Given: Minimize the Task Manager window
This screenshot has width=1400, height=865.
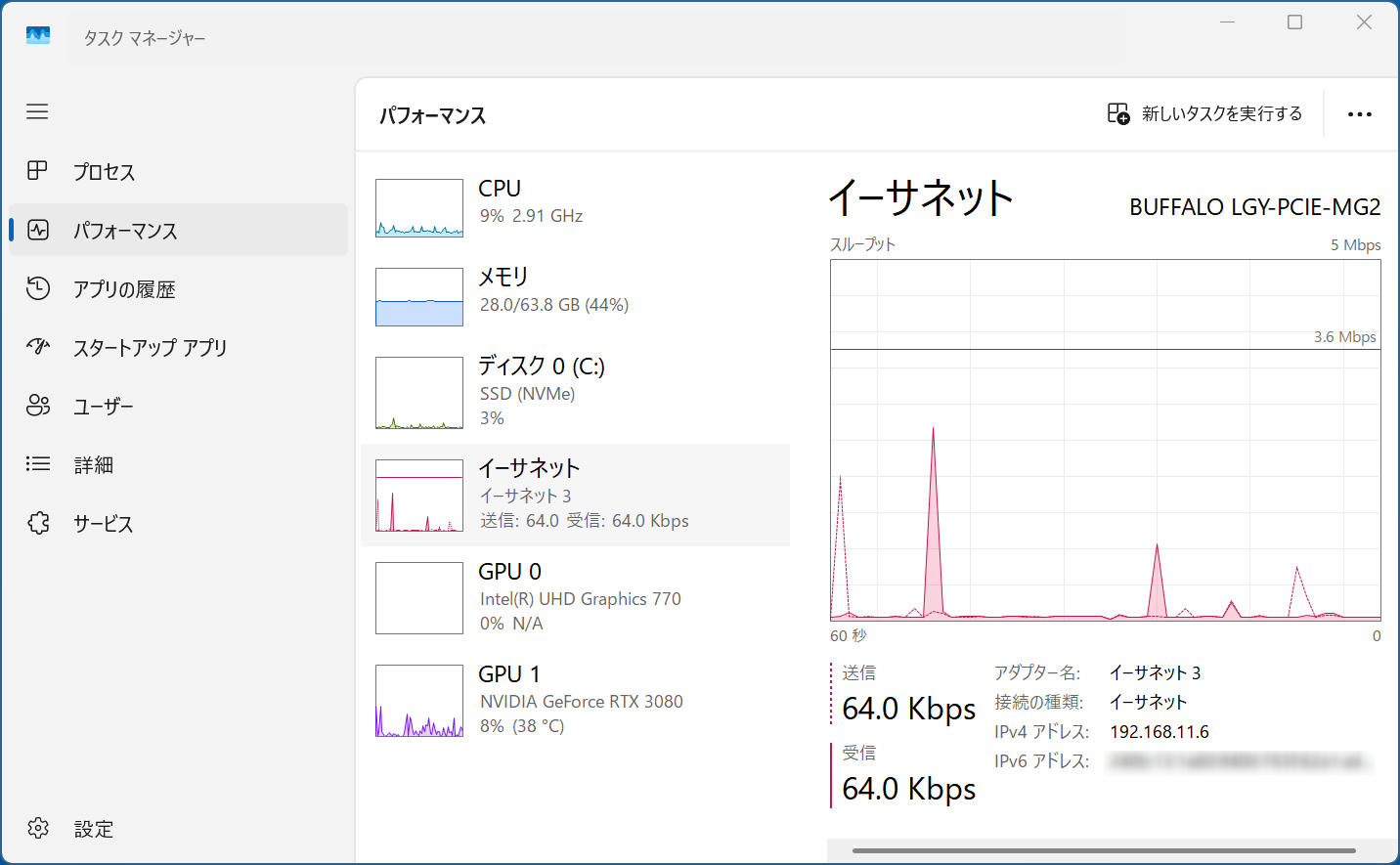Looking at the screenshot, I should pyautogui.click(x=1228, y=22).
